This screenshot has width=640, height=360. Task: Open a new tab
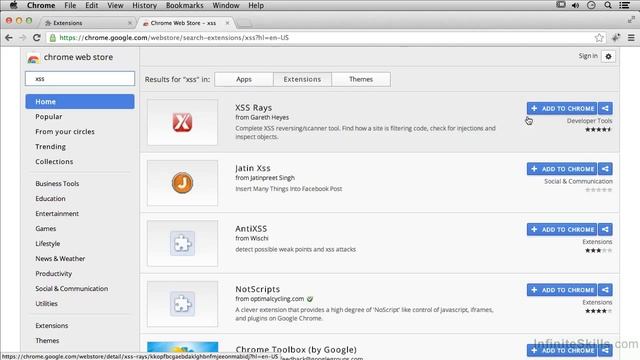coord(244,23)
